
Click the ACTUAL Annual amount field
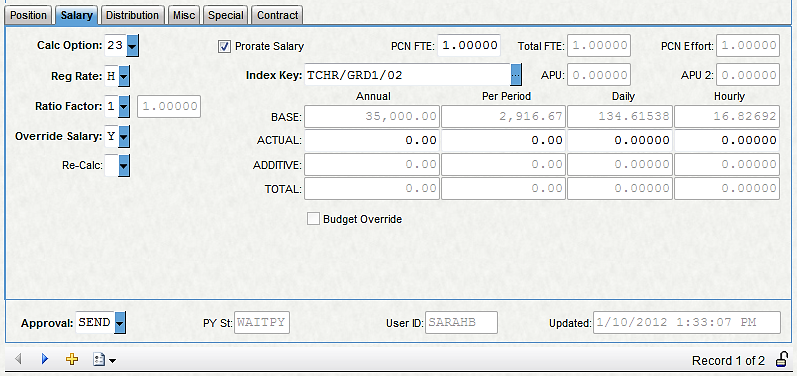[372, 140]
